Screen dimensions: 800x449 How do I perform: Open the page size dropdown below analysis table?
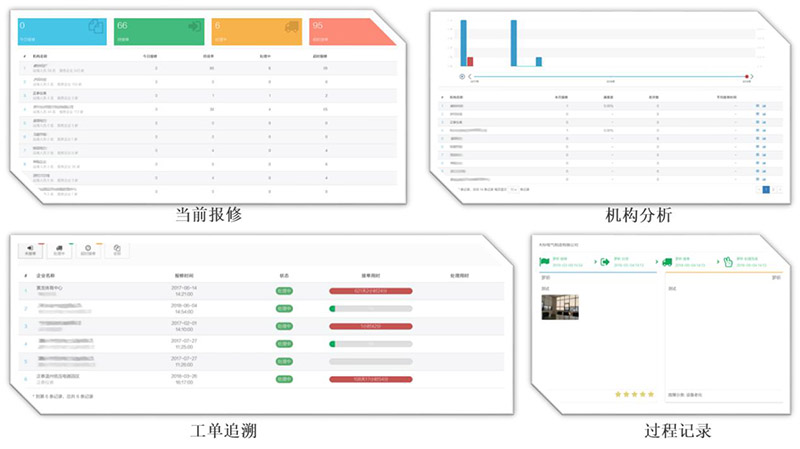pyautogui.click(x=514, y=188)
